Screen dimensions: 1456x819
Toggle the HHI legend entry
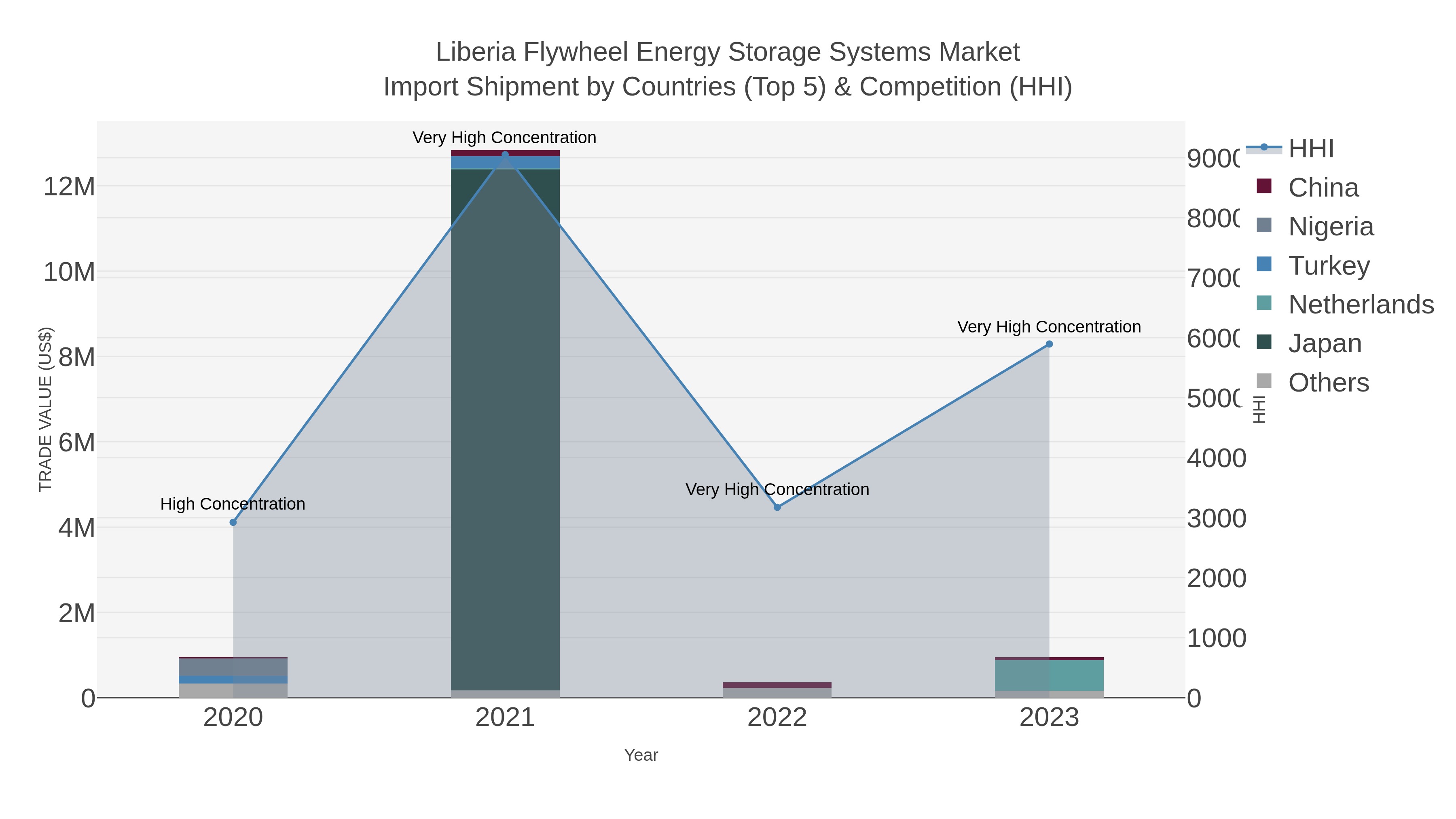1290,149
